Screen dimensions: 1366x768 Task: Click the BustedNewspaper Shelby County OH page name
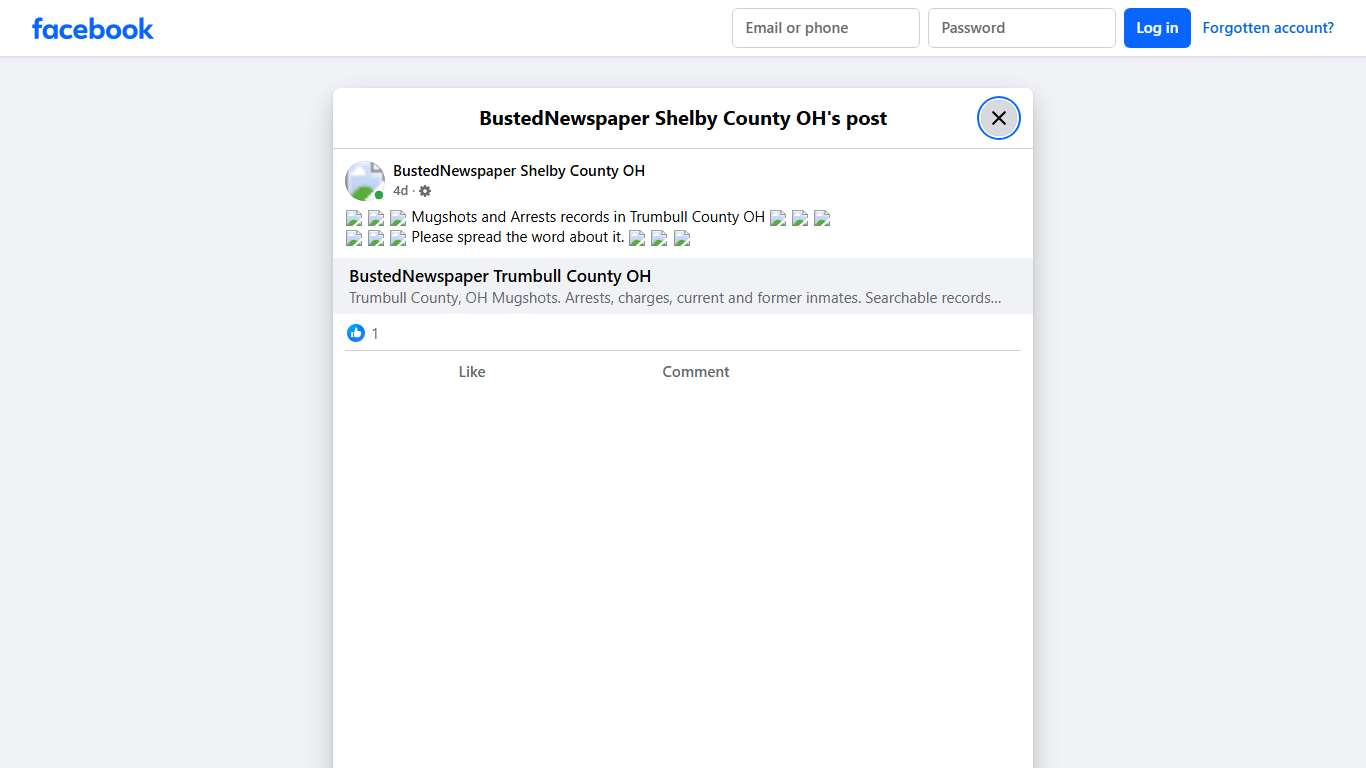coord(518,170)
